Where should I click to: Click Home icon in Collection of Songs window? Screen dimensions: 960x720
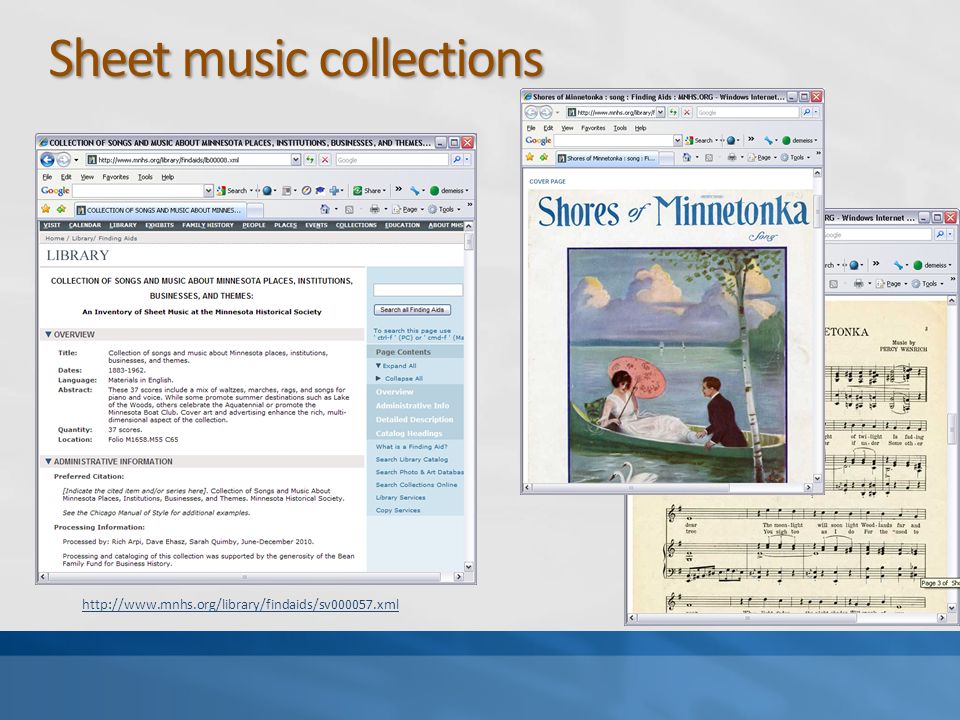[325, 209]
